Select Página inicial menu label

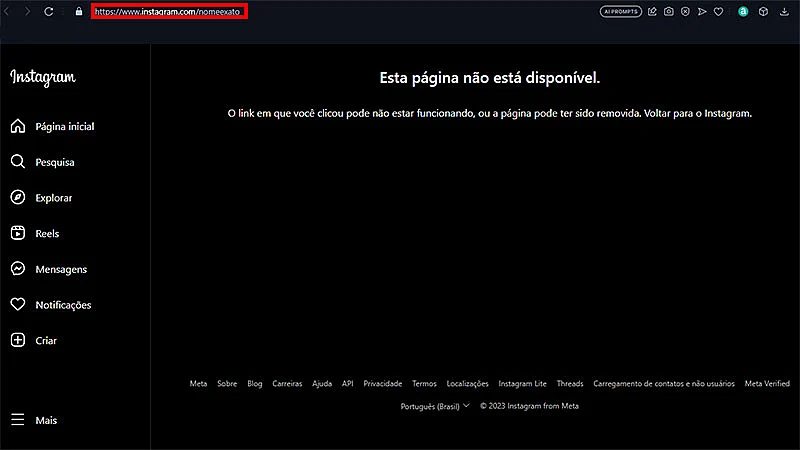[x=65, y=127]
